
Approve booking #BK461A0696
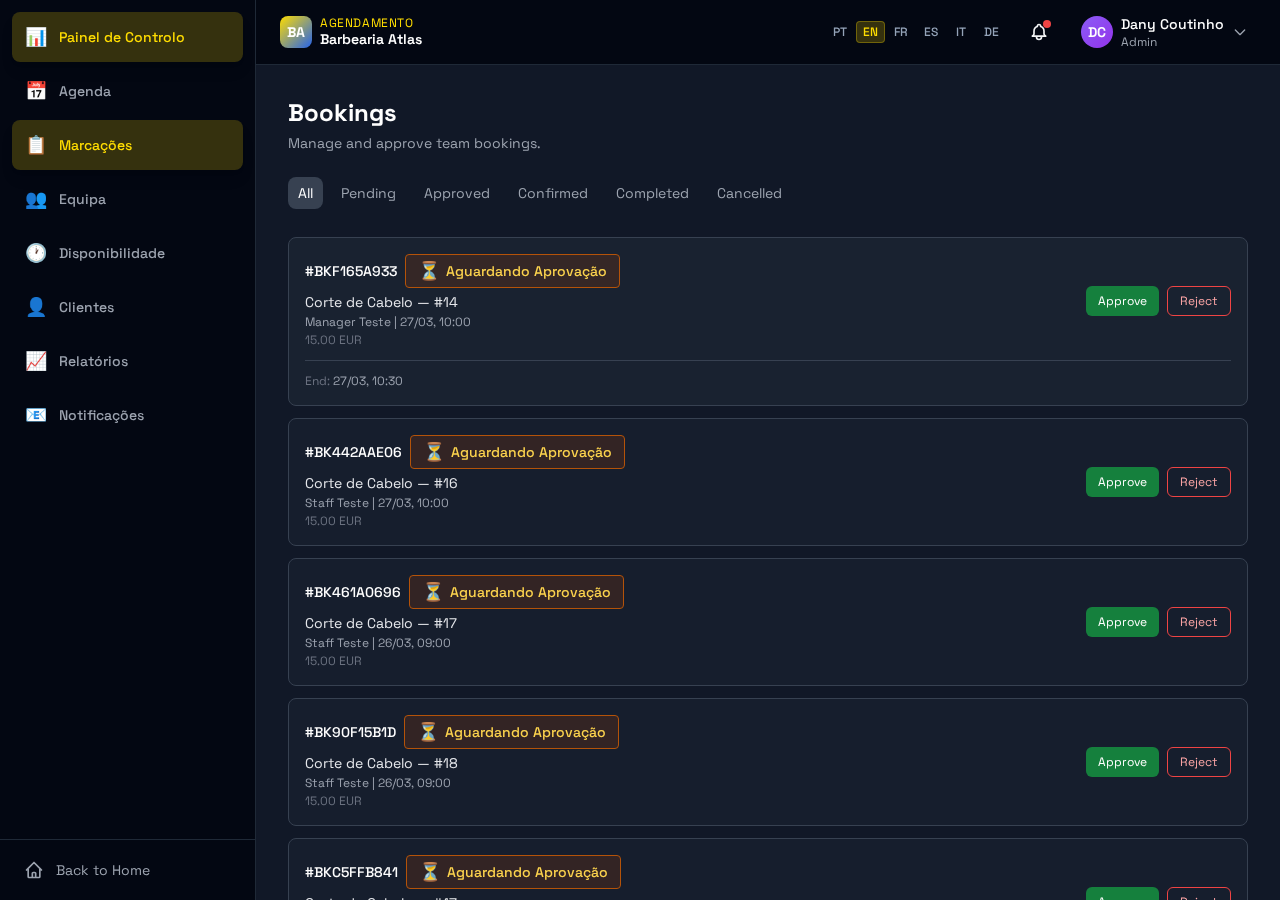(1122, 622)
